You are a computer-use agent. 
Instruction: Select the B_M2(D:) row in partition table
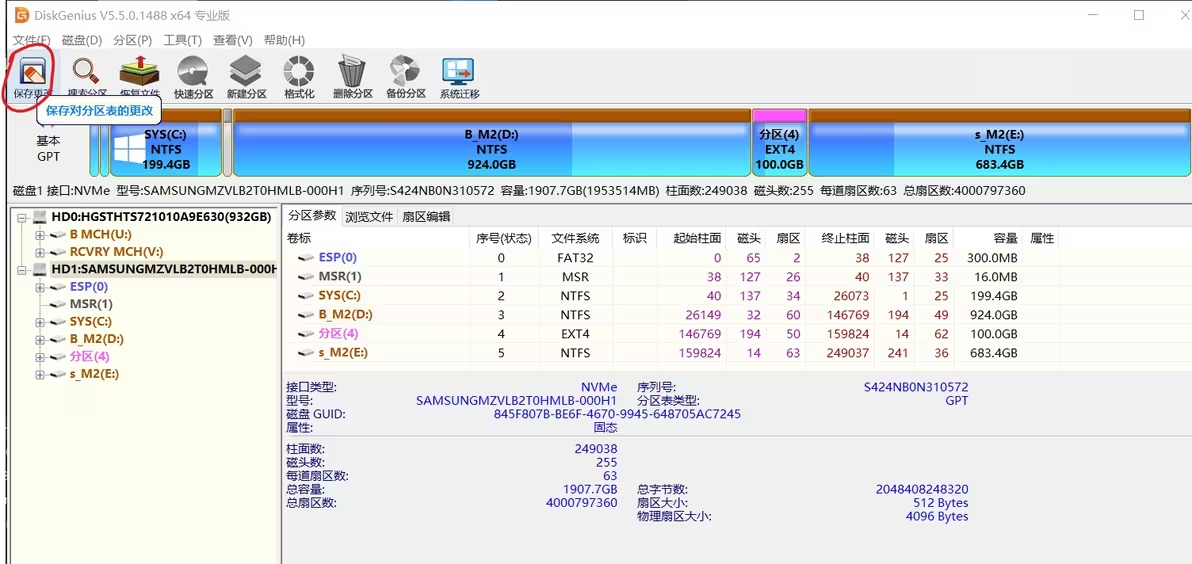pos(669,315)
